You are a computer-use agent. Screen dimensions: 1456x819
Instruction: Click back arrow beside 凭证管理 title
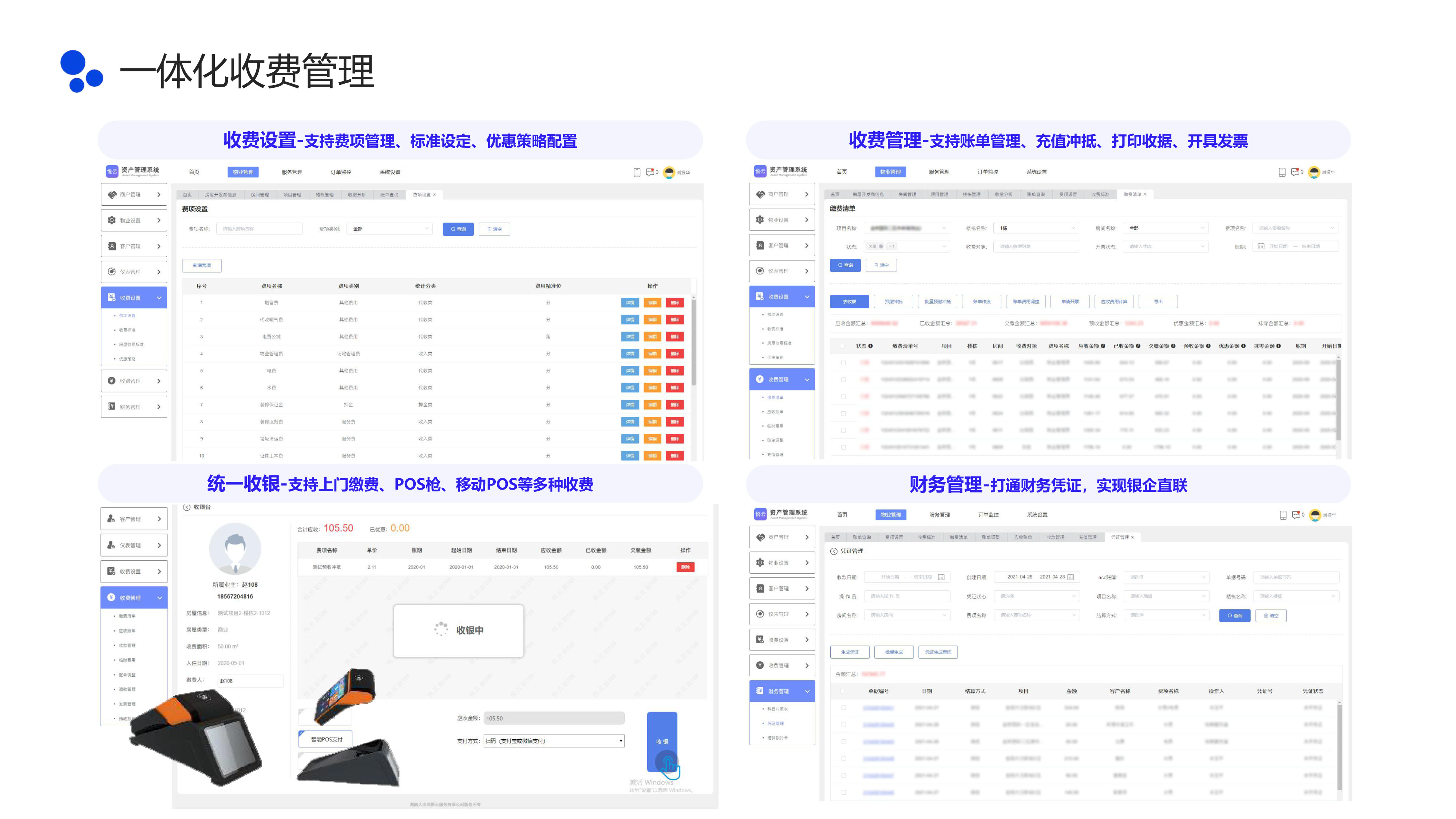(x=834, y=551)
